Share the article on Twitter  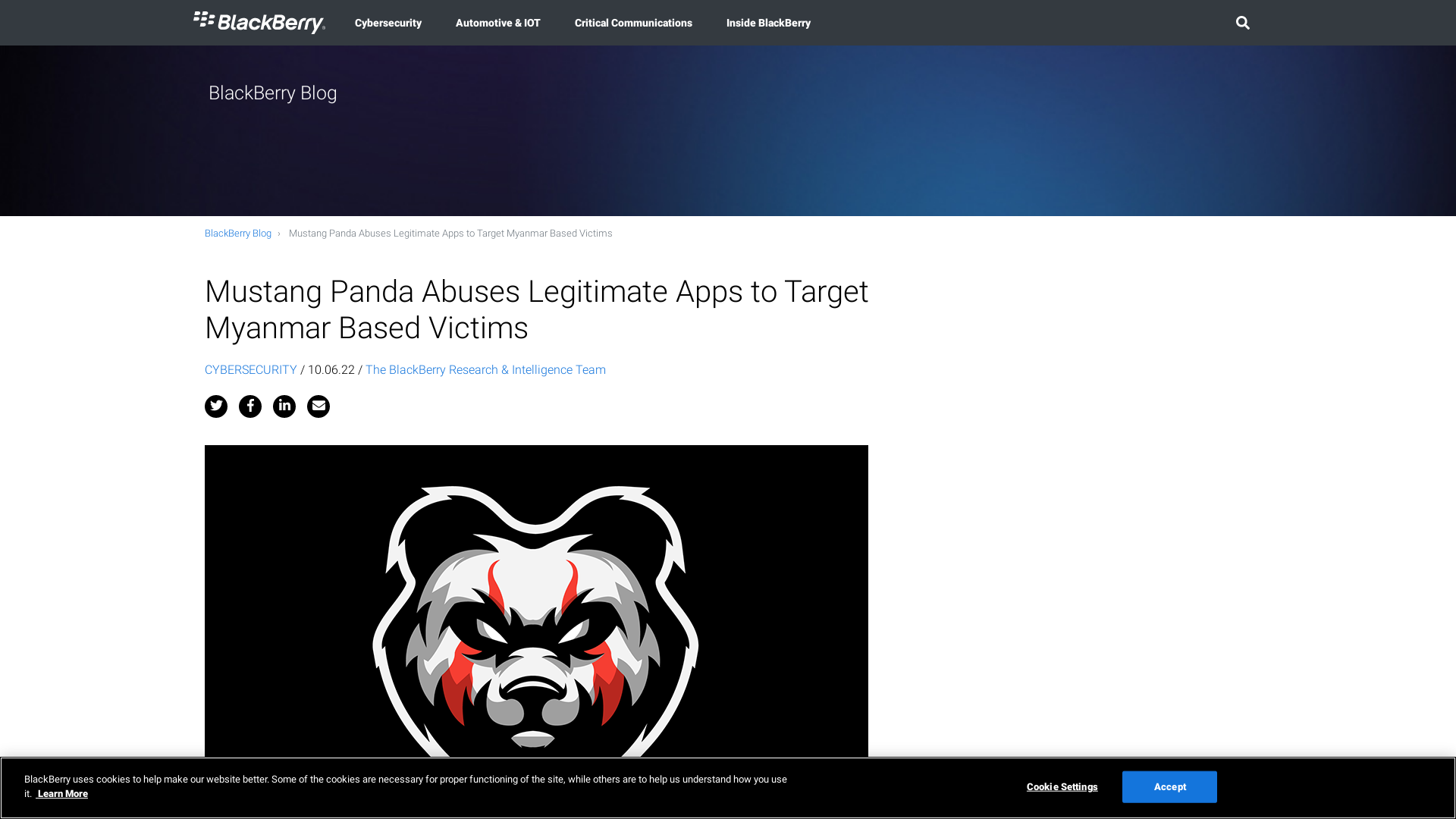(x=215, y=406)
